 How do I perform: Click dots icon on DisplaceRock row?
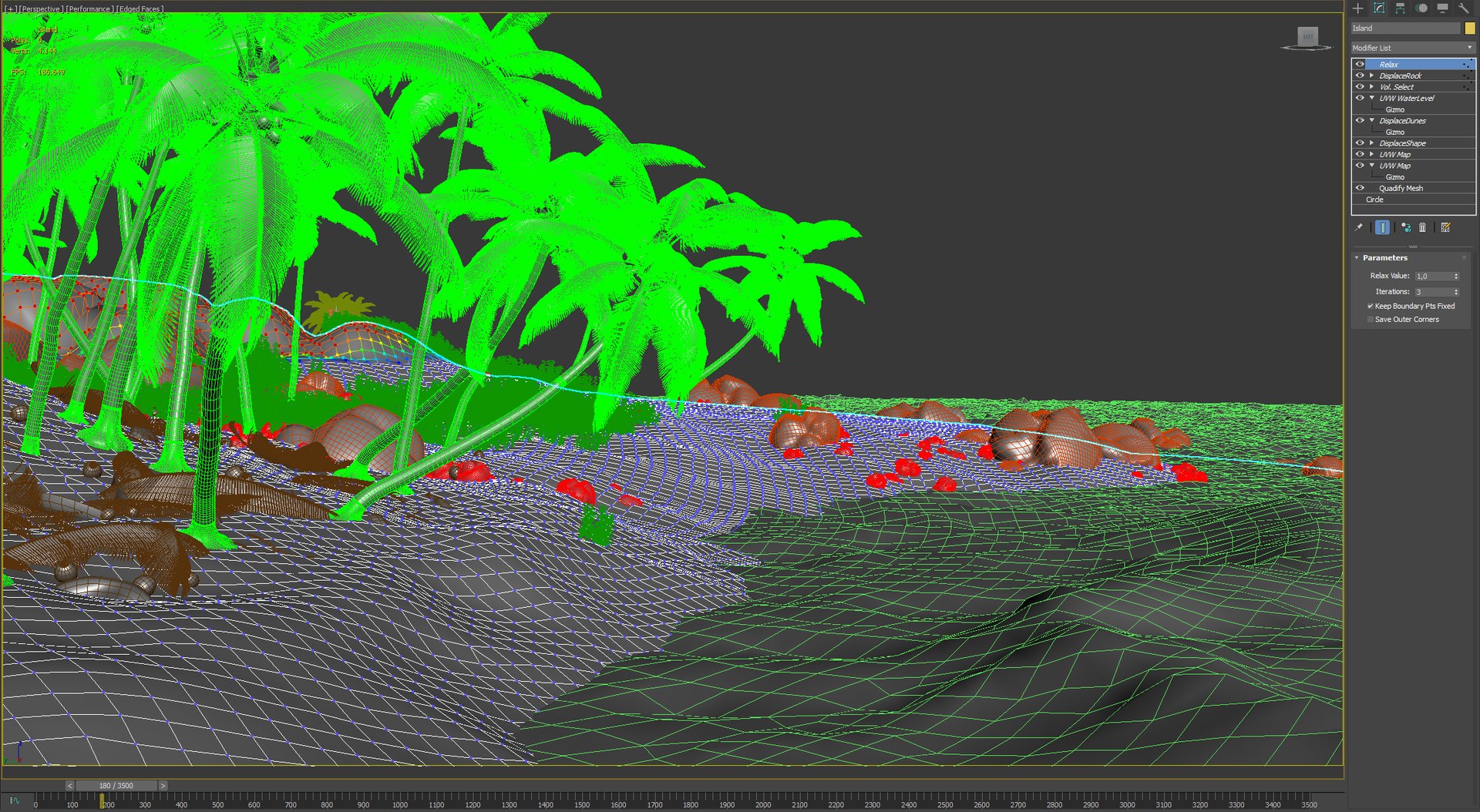[1467, 75]
